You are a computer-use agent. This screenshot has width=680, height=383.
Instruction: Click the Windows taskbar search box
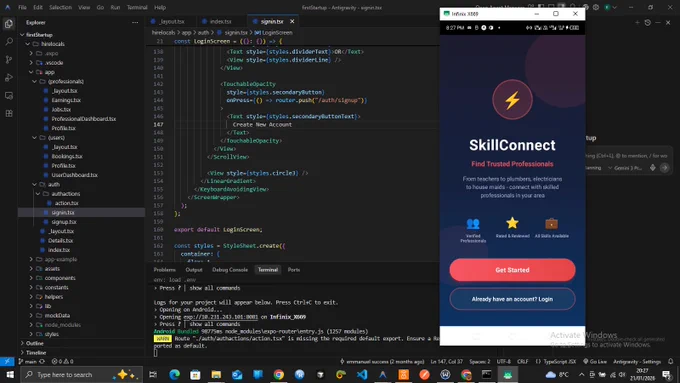(82, 374)
